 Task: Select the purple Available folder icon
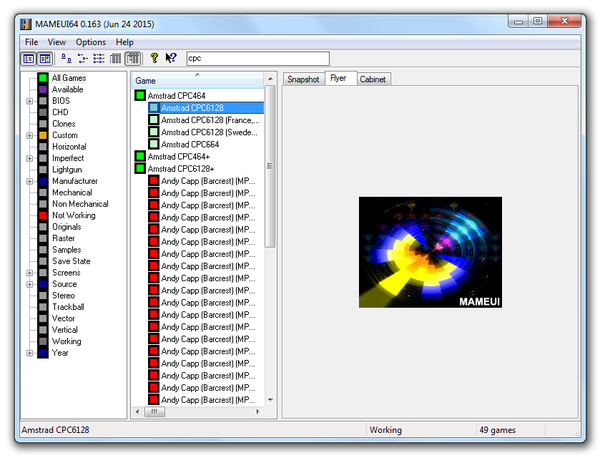[43, 90]
